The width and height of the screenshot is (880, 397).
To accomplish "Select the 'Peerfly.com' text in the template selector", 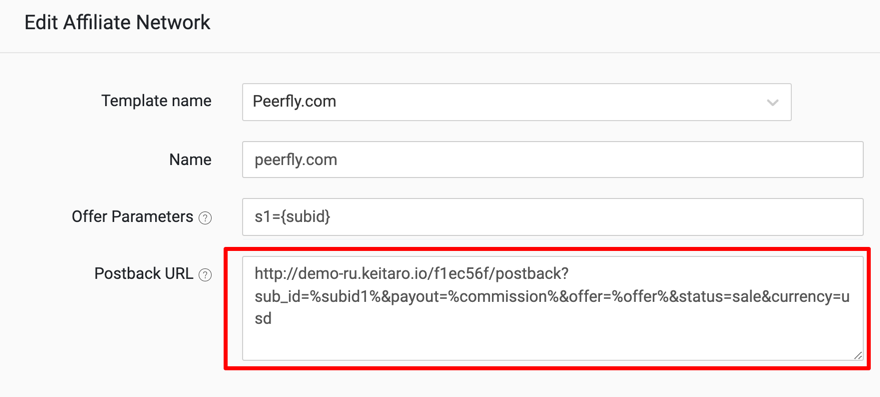I will tap(295, 102).
